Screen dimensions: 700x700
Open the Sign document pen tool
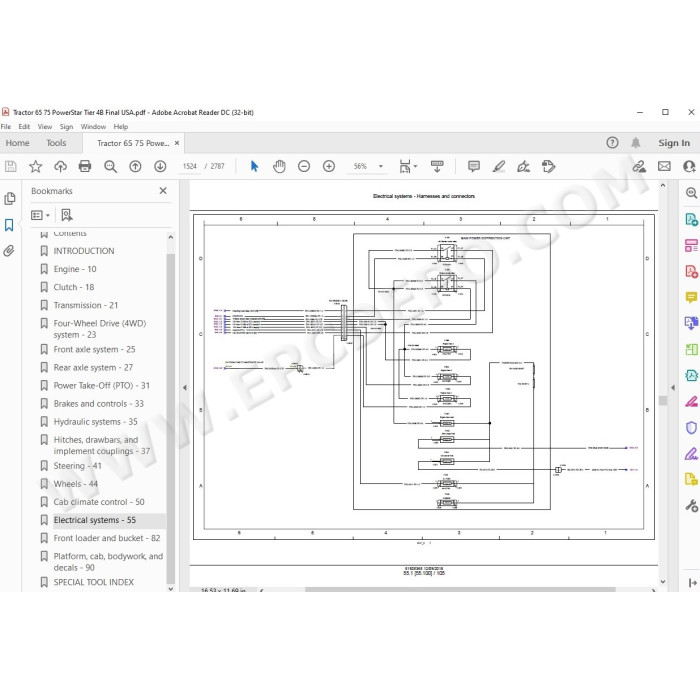tap(523, 167)
